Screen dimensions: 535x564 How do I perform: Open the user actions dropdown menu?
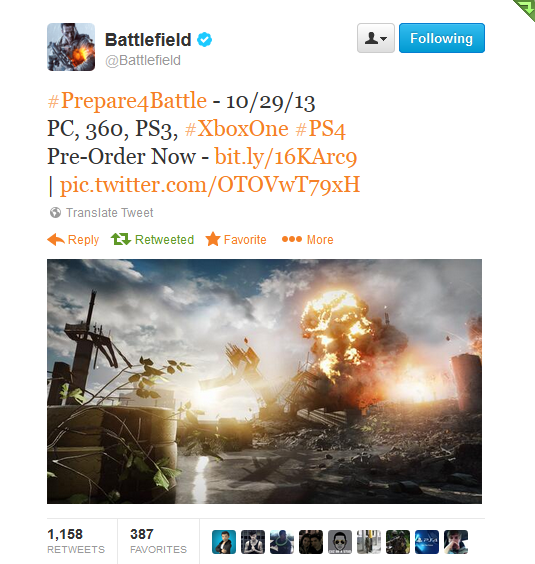(x=376, y=38)
